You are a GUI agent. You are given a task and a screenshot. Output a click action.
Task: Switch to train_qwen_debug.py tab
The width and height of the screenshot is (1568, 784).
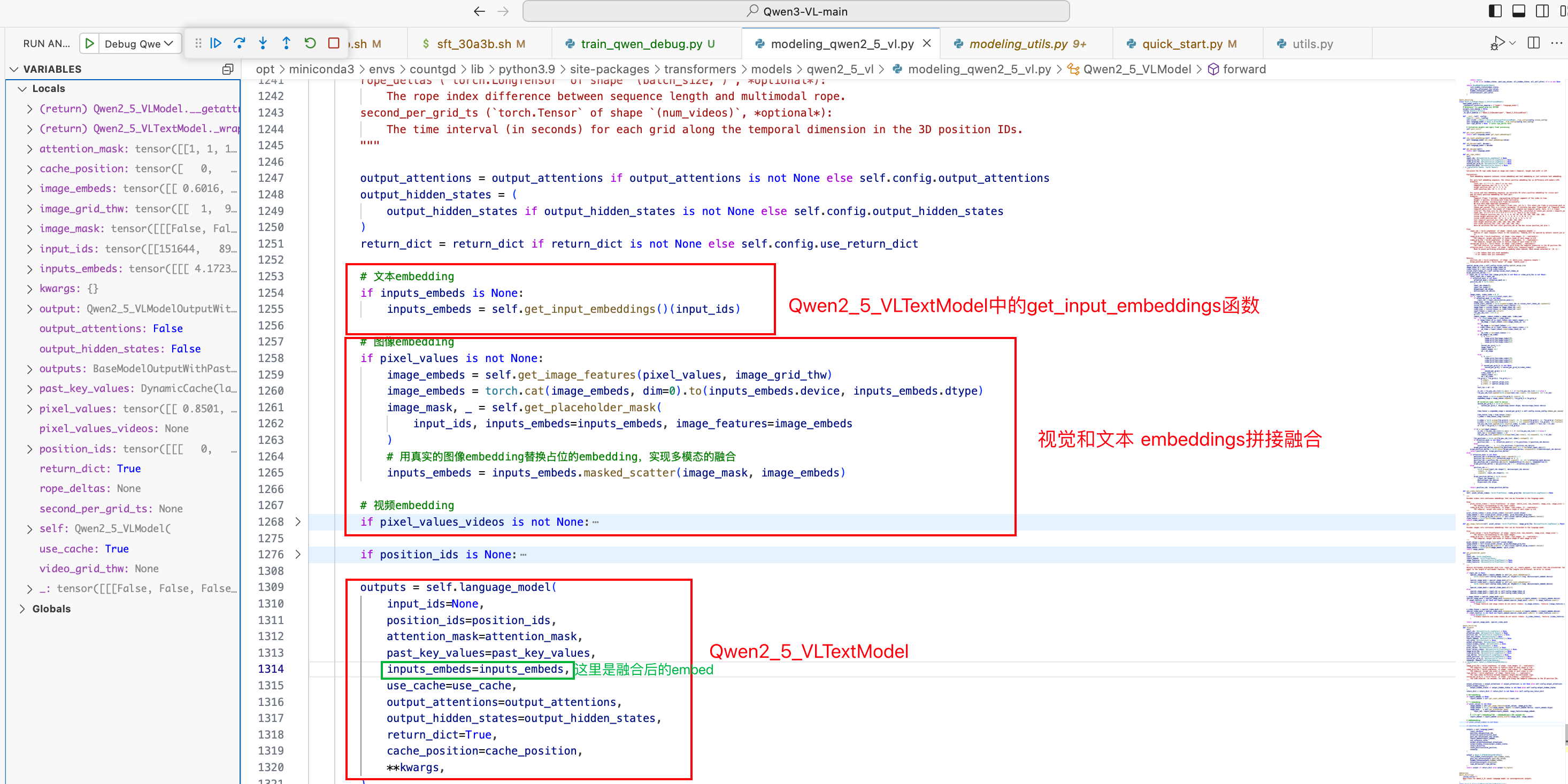click(641, 44)
